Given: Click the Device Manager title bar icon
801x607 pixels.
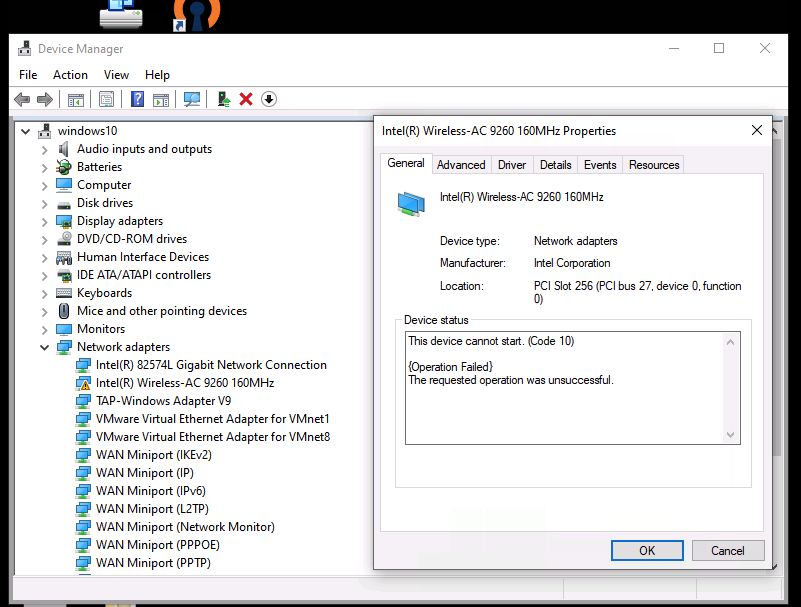Looking at the screenshot, I should point(25,49).
